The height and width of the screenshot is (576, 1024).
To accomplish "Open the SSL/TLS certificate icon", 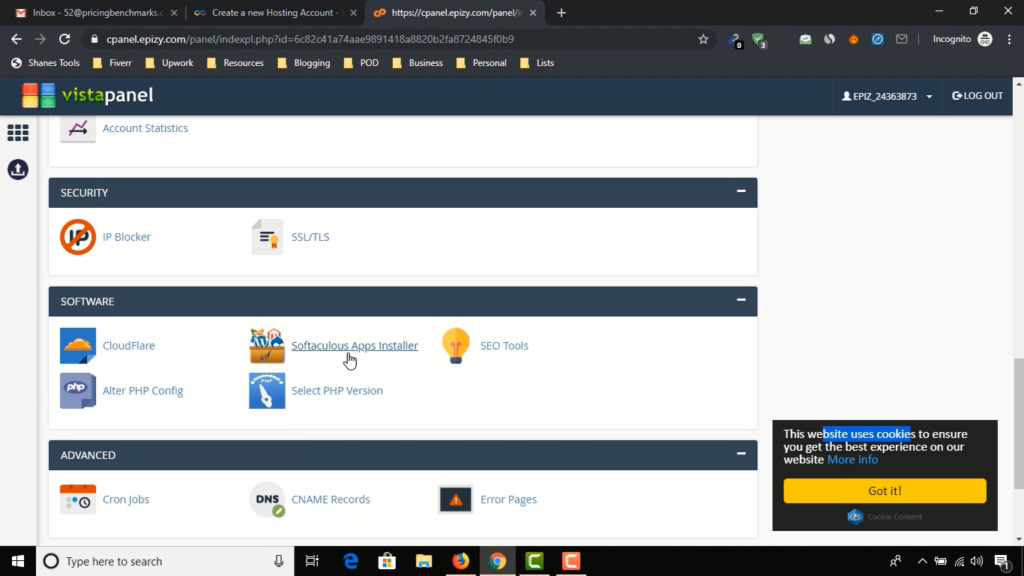I will pyautogui.click(x=266, y=236).
